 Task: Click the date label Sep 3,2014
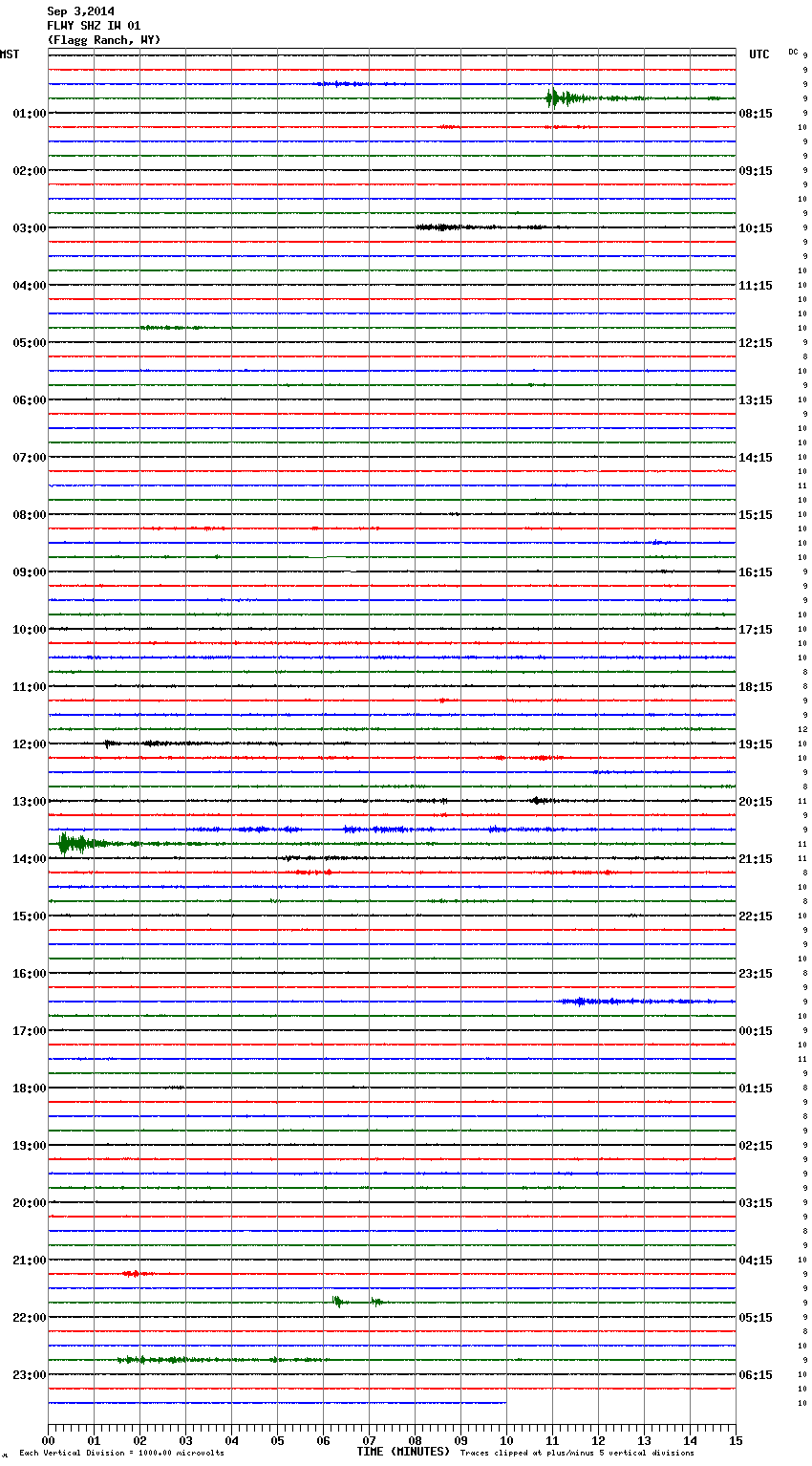pyautogui.click(x=81, y=11)
